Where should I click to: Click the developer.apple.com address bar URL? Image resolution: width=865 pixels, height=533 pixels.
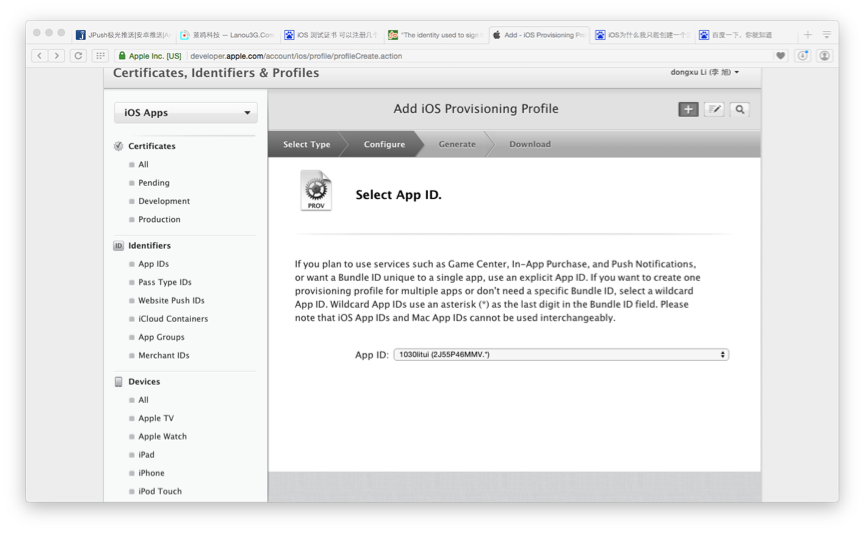pos(296,56)
